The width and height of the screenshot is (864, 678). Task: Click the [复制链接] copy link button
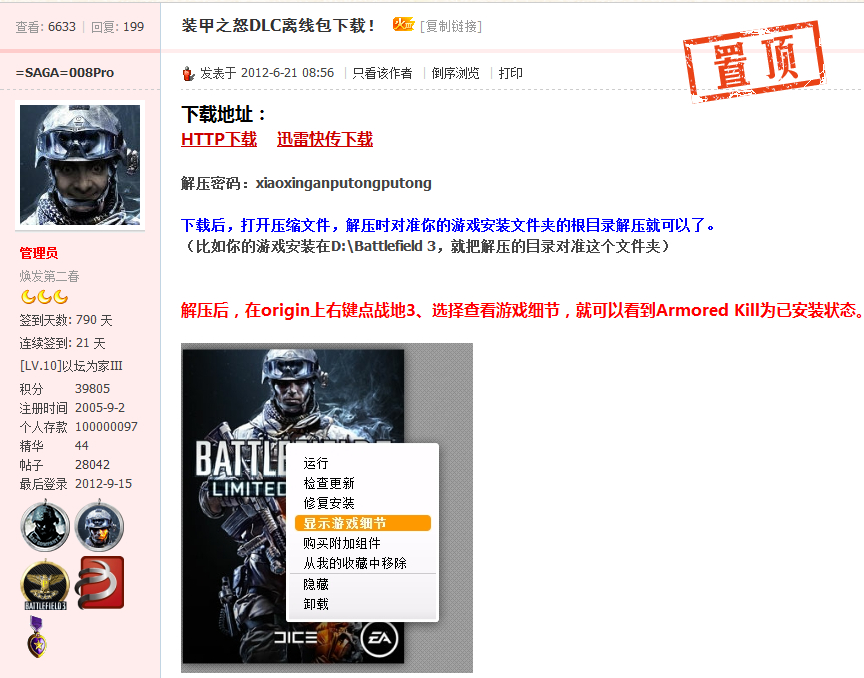451,26
